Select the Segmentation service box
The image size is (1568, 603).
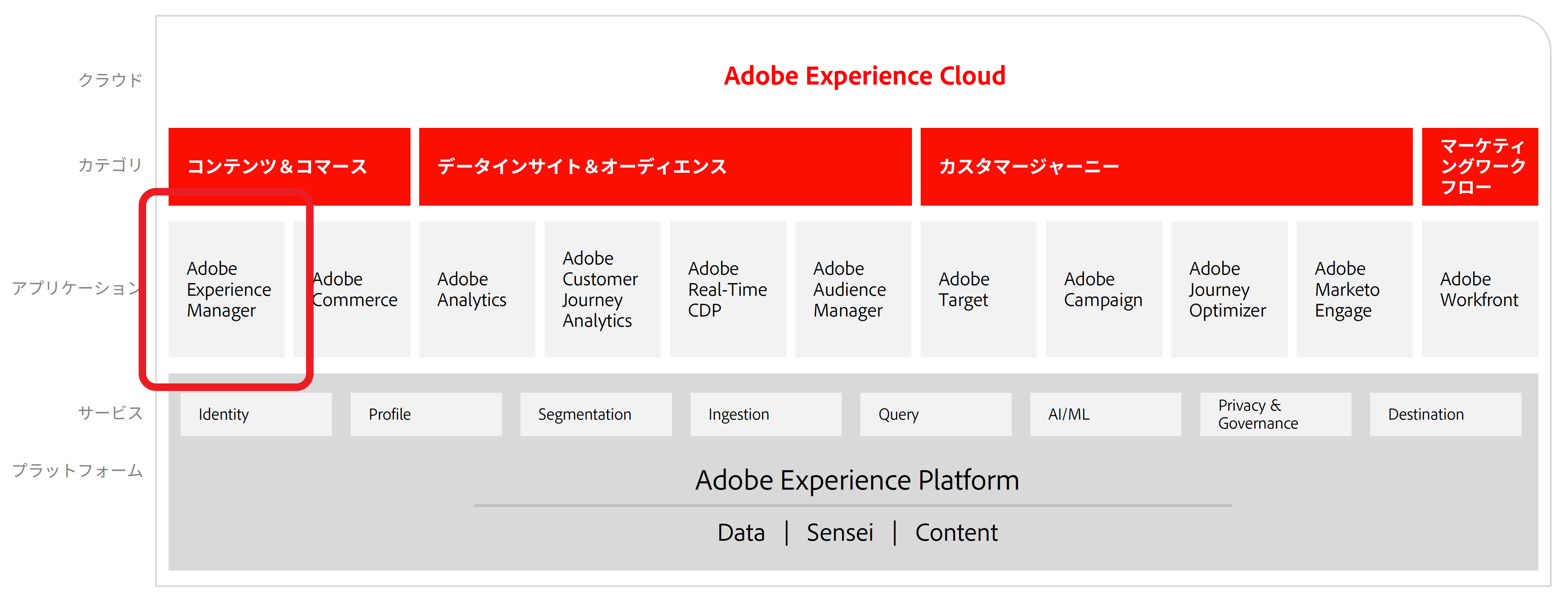[x=596, y=414]
